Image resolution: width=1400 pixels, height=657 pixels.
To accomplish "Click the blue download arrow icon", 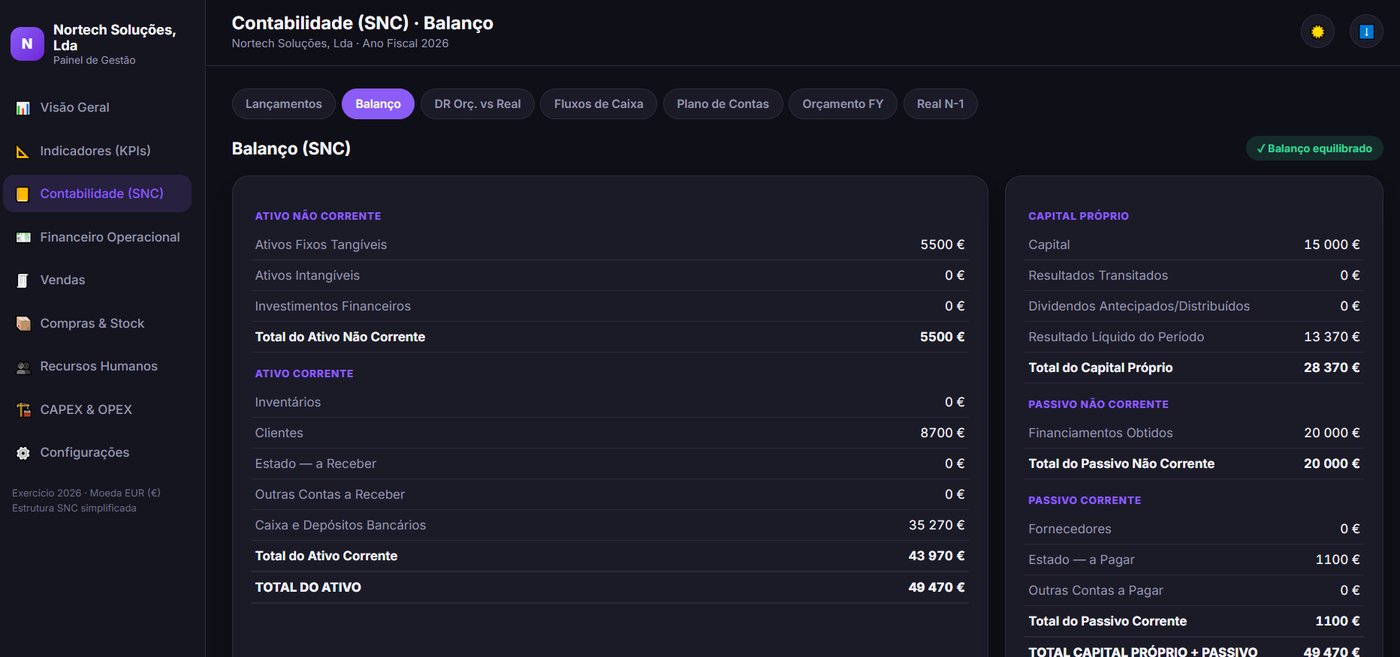I will point(1367,31).
